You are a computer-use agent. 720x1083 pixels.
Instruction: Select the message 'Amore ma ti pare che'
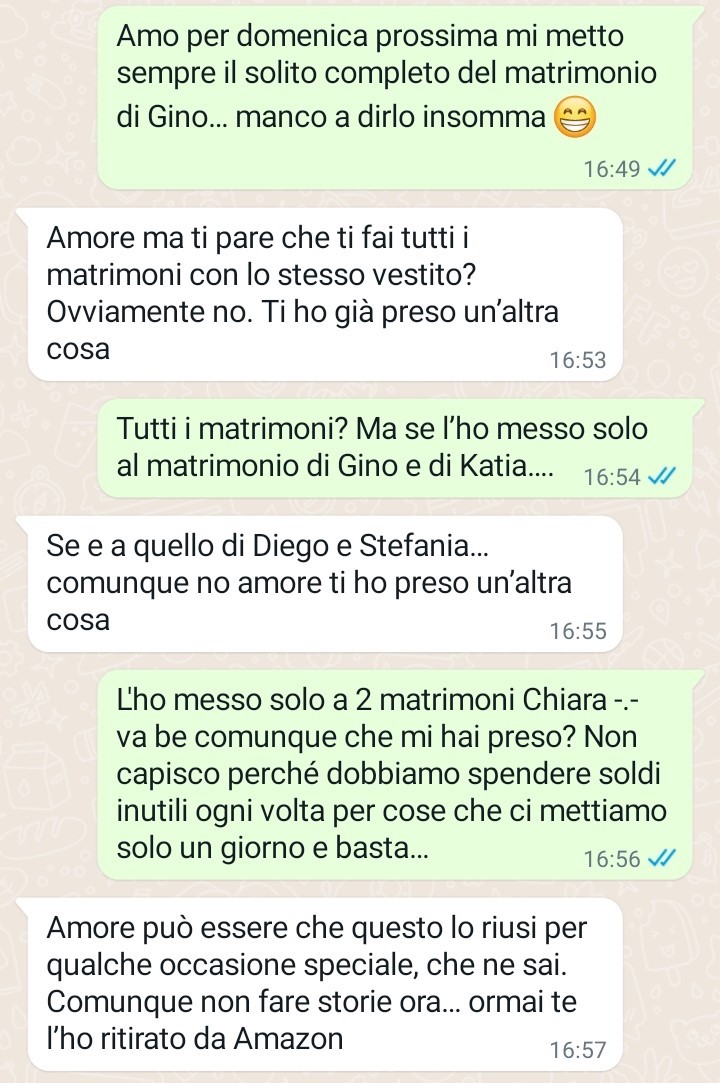pos(325,295)
